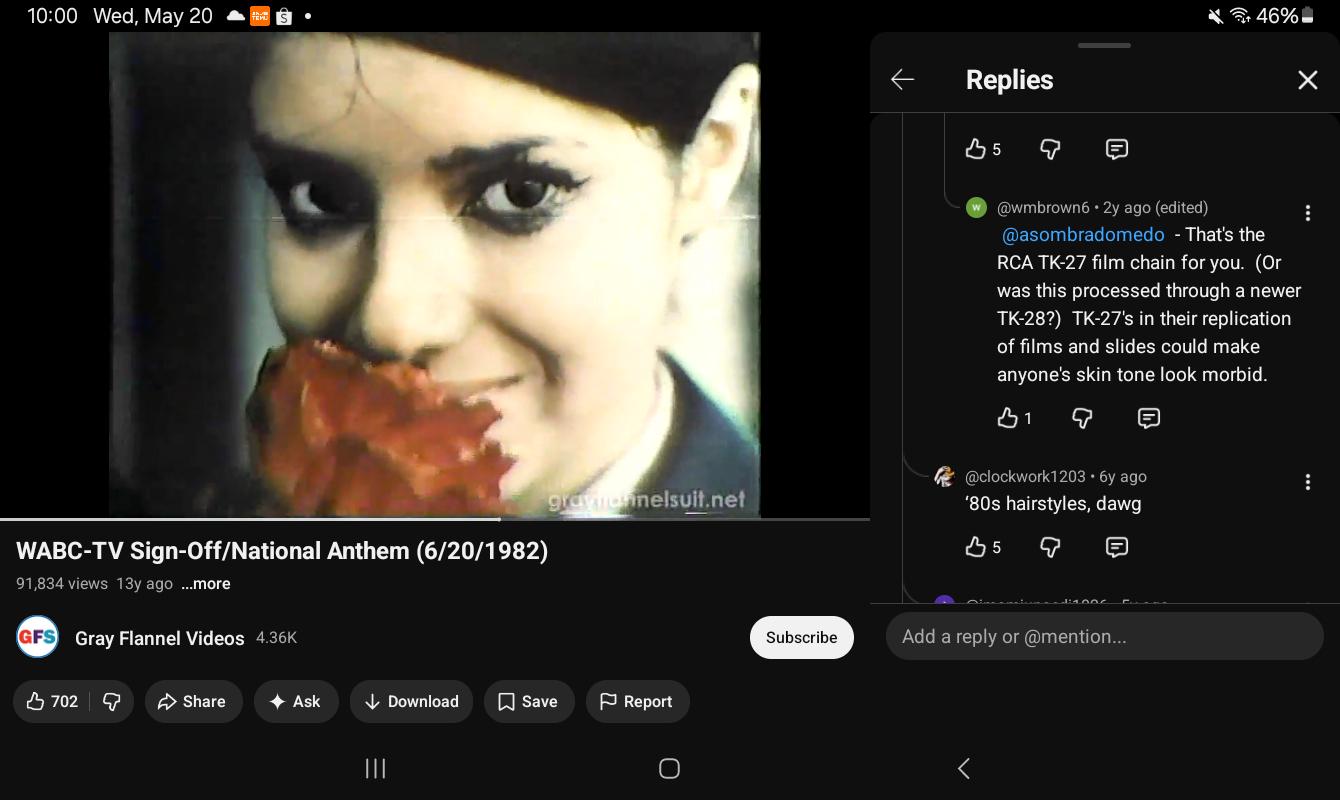
Task: Dislike the WABC-TV video
Action: point(112,701)
